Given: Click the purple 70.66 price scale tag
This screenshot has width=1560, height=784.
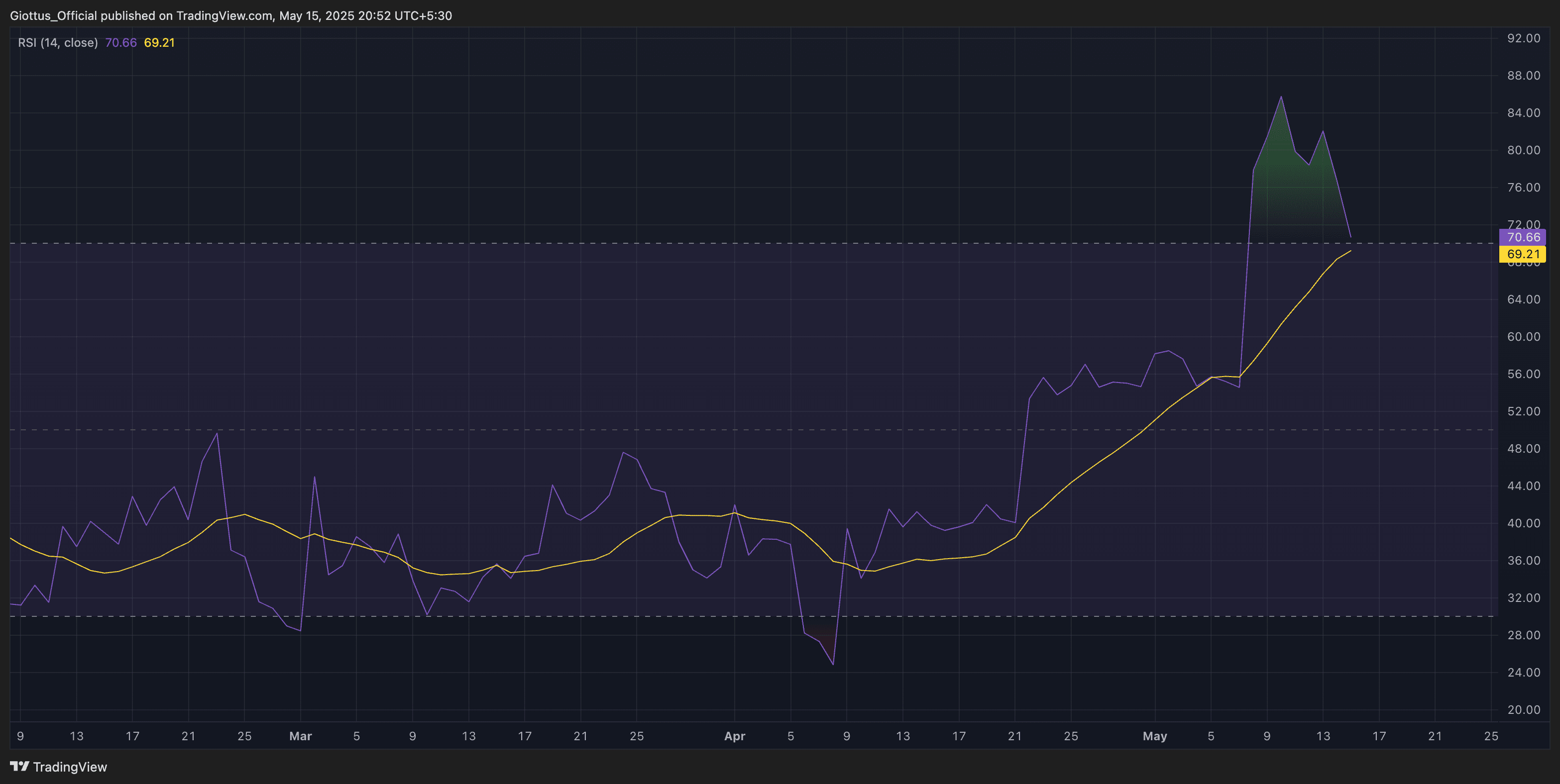Looking at the screenshot, I should tap(1522, 237).
